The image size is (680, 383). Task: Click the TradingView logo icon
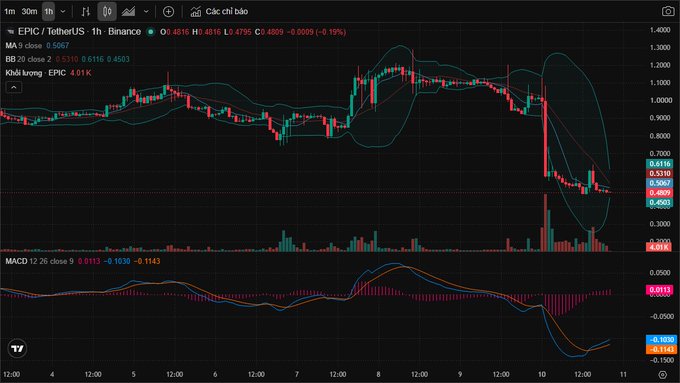point(17,348)
